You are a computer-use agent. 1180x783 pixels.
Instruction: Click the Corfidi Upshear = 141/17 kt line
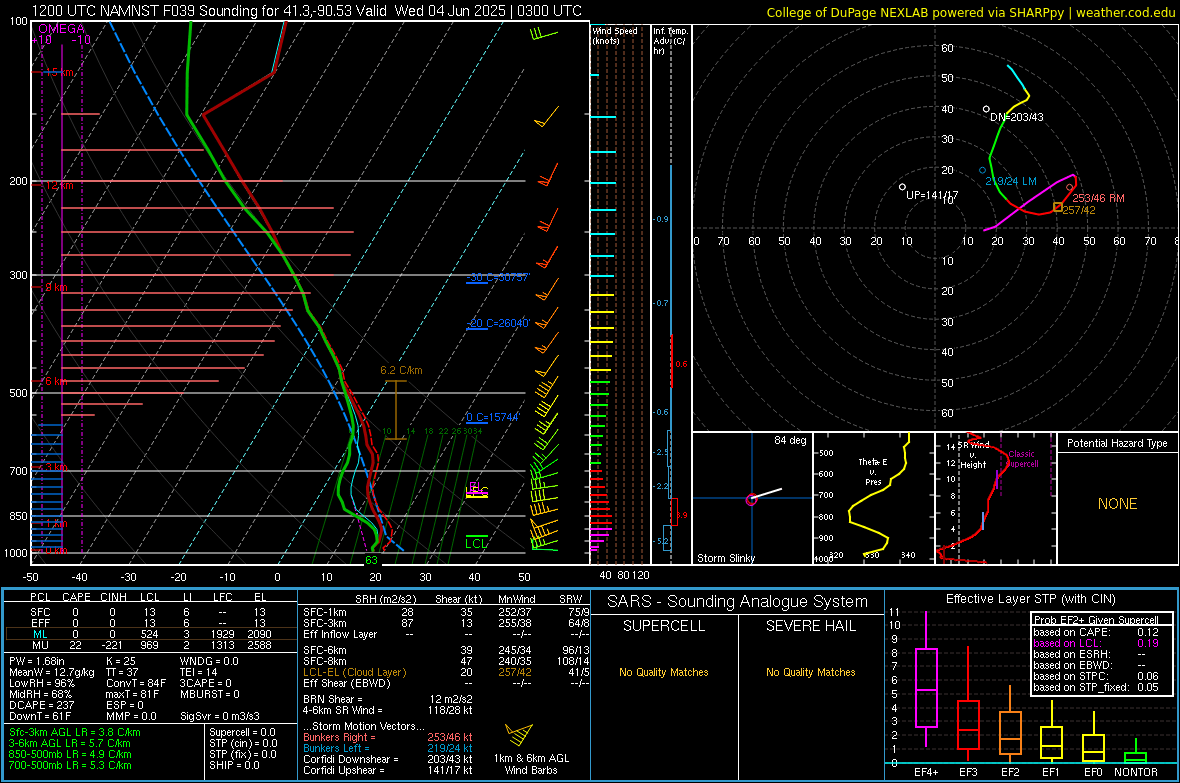[x=388, y=769]
